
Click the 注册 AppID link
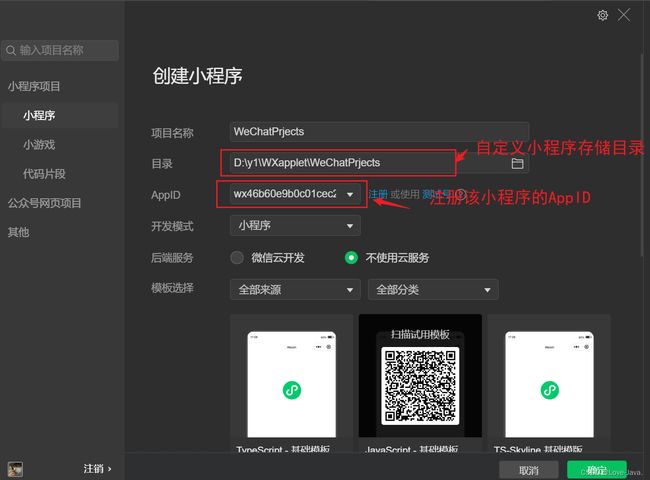point(378,194)
